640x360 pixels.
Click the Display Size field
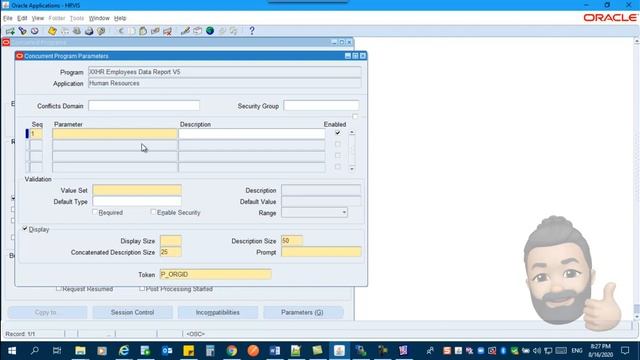(x=171, y=241)
